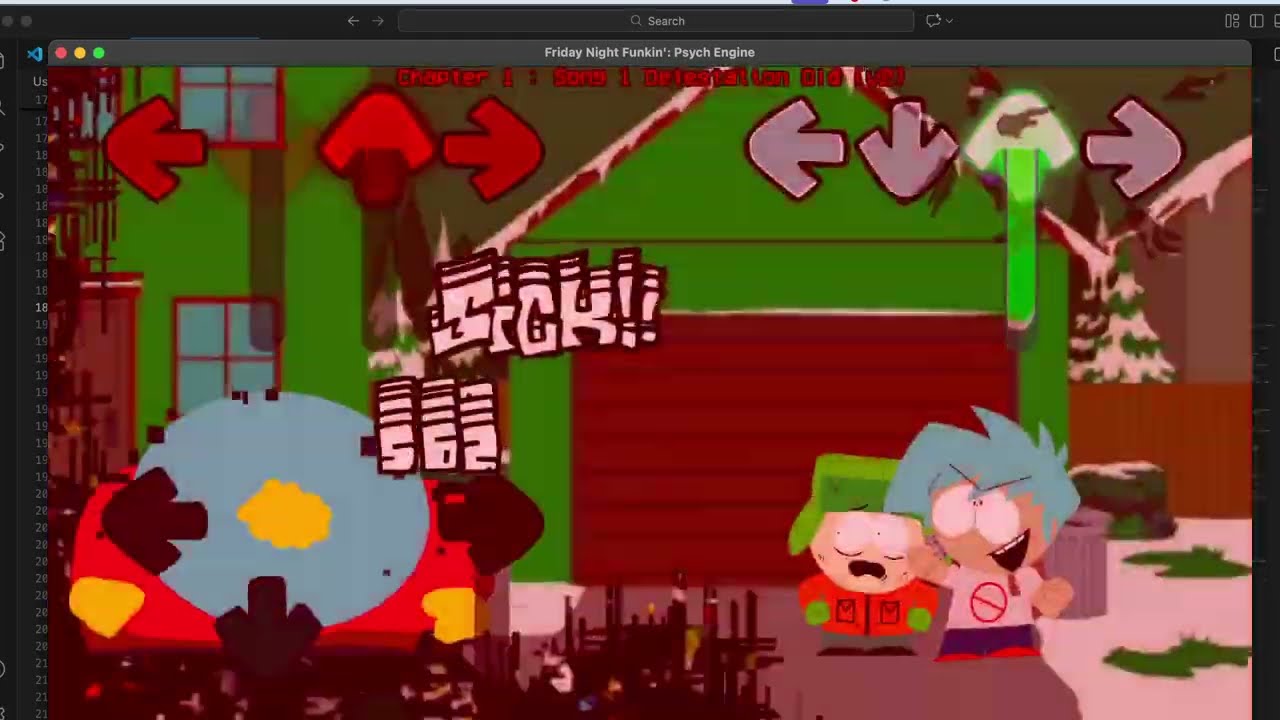The height and width of the screenshot is (720, 1280).
Task: Maximize the game window with the green button
Action: pyautogui.click(x=99, y=53)
